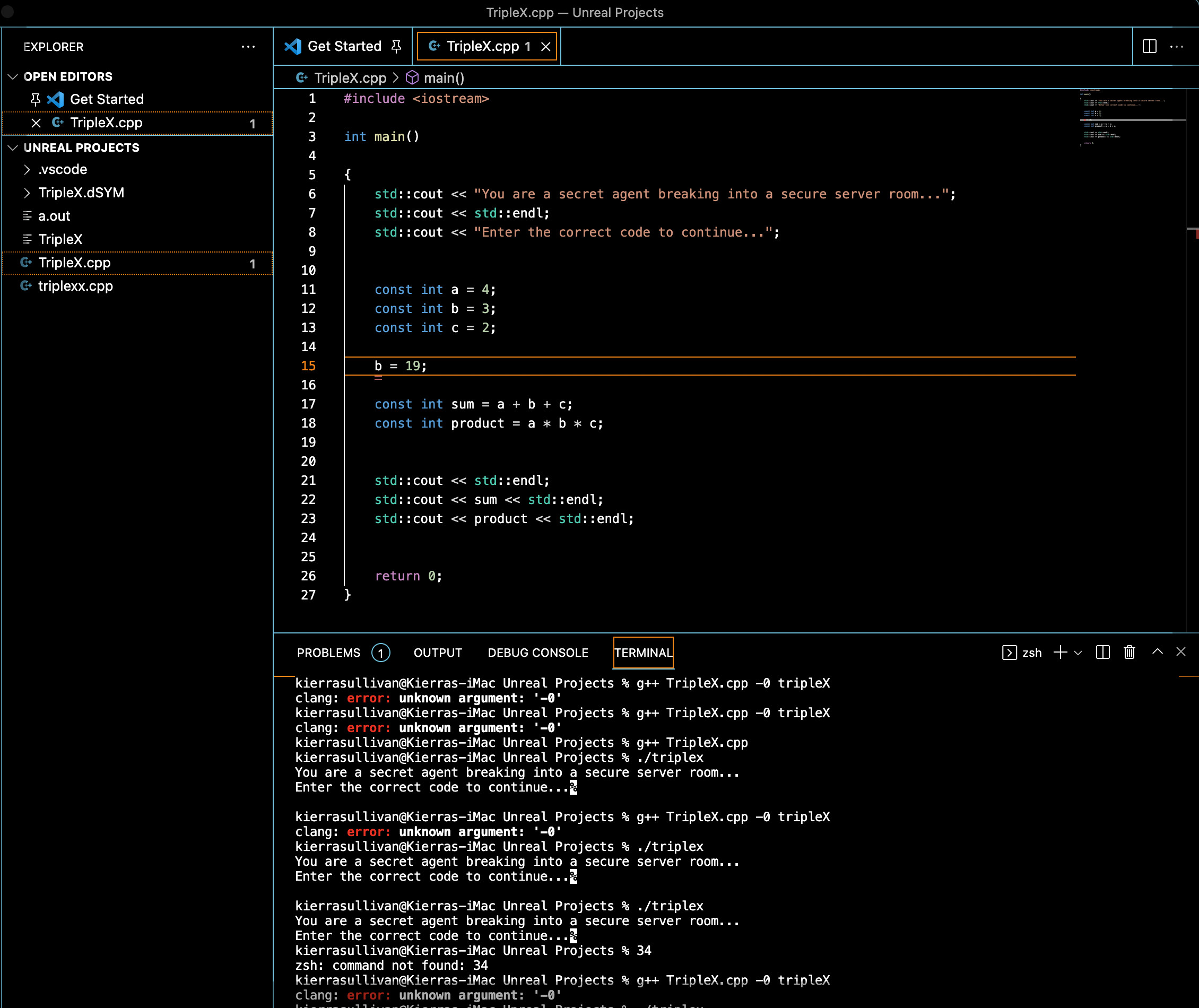Close the terminal panel with X
Image resolution: width=1199 pixels, height=1008 pixels.
[x=1181, y=651]
